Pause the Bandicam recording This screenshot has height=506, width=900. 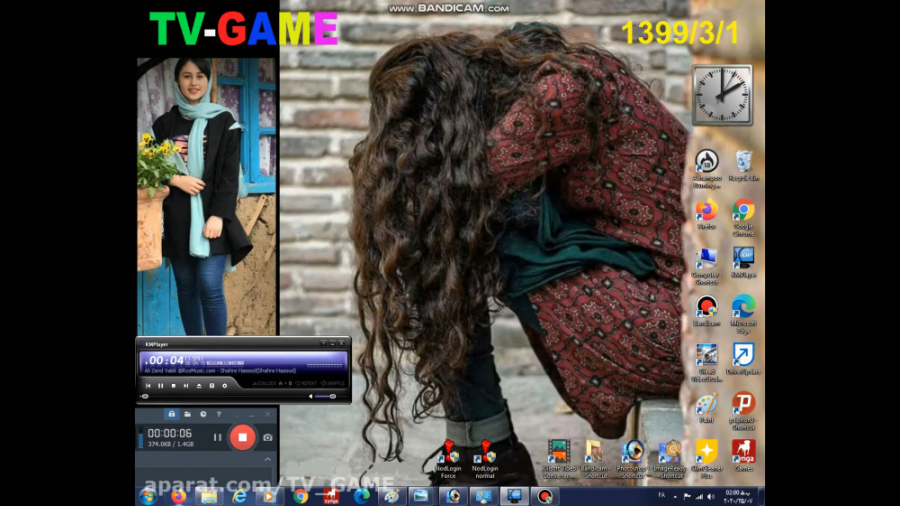click(217, 437)
